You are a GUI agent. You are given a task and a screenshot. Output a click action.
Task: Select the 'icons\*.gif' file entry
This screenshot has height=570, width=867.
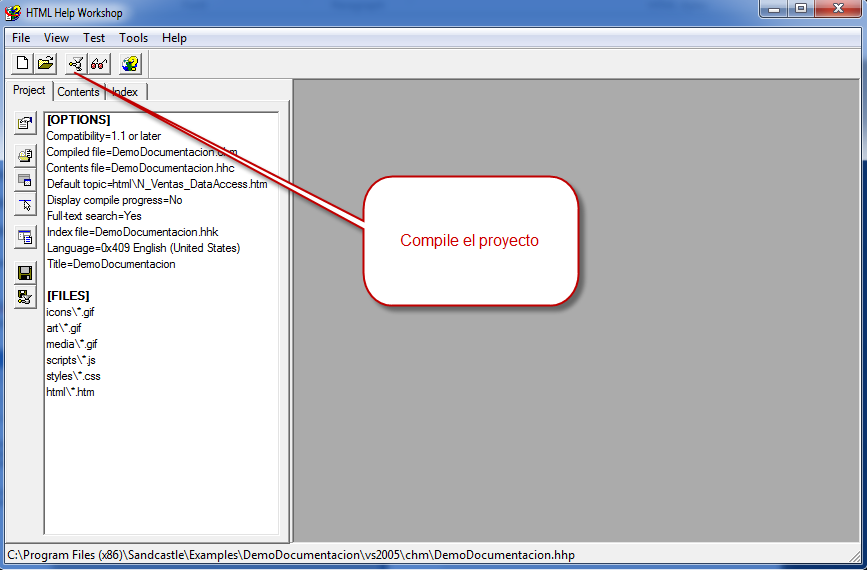click(70, 312)
